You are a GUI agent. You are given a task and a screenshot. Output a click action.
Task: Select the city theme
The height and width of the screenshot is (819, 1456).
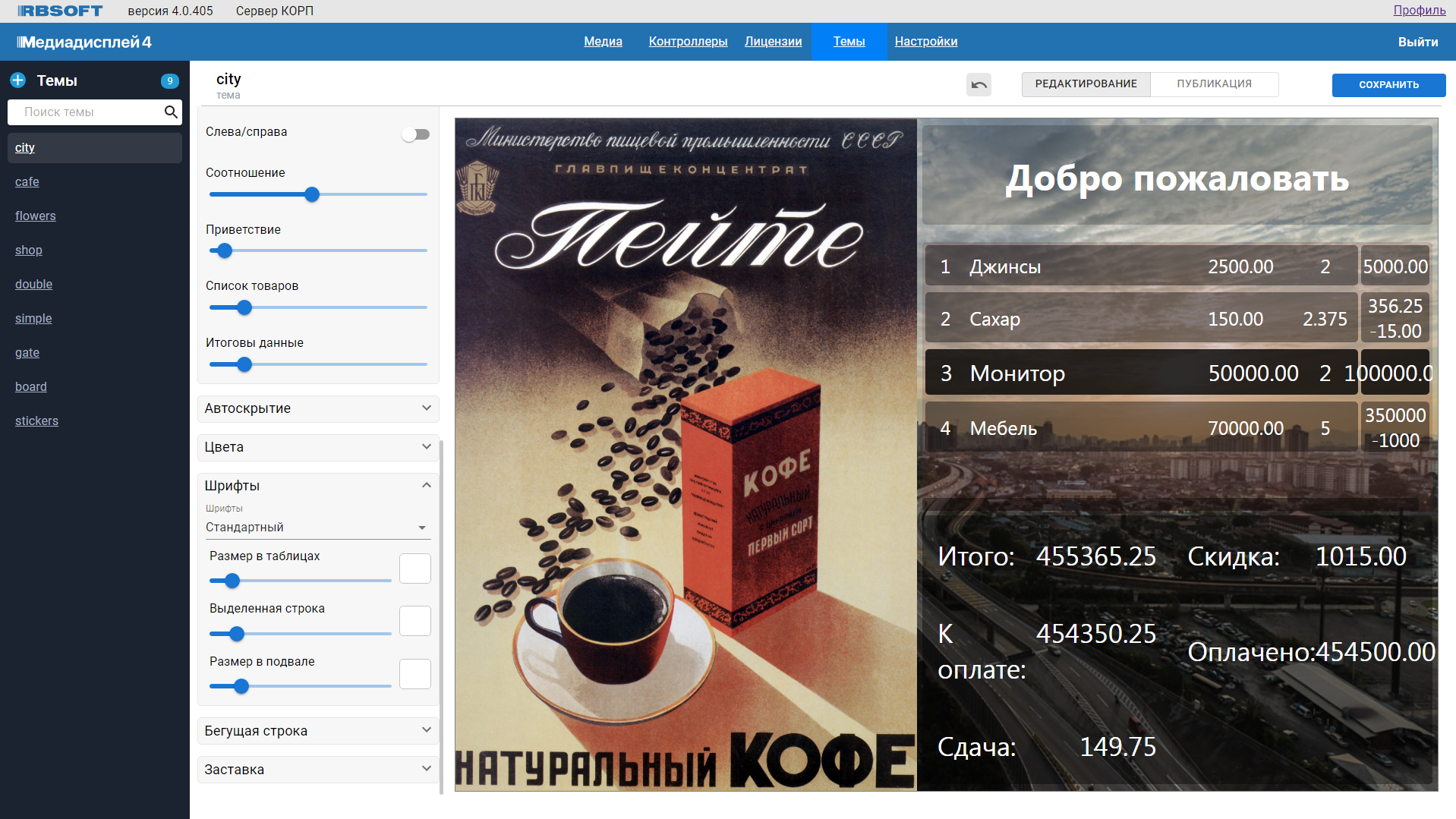click(94, 148)
